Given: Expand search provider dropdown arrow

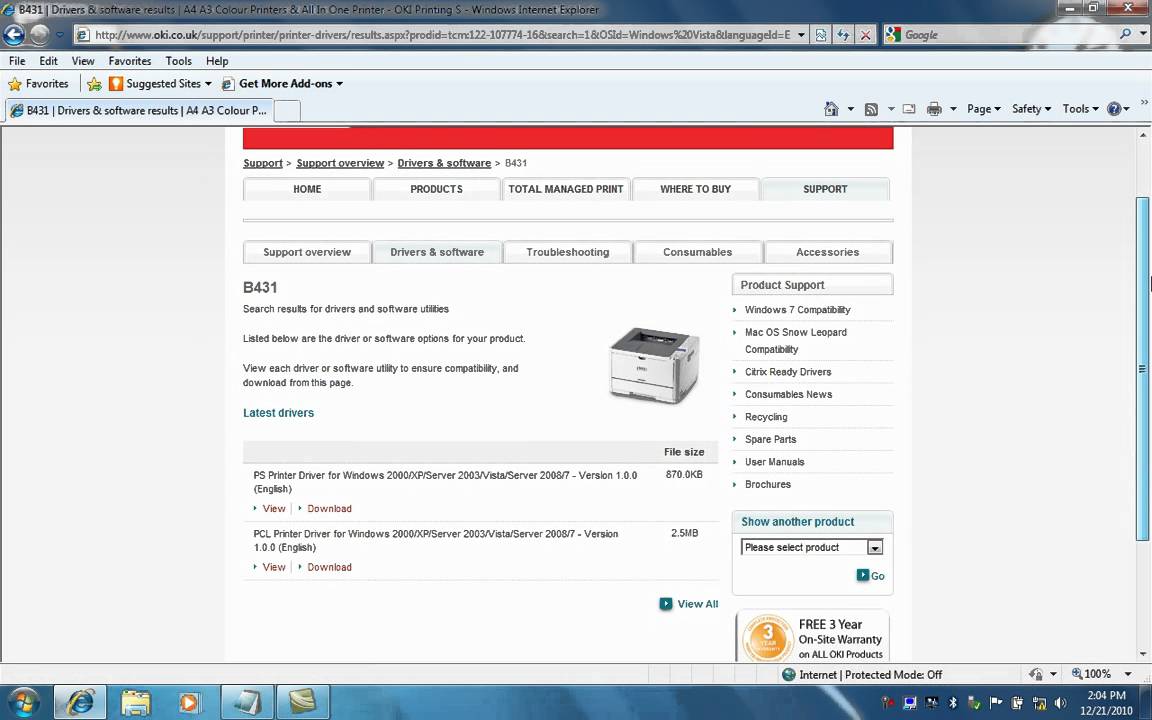Looking at the screenshot, I should click(1143, 35).
